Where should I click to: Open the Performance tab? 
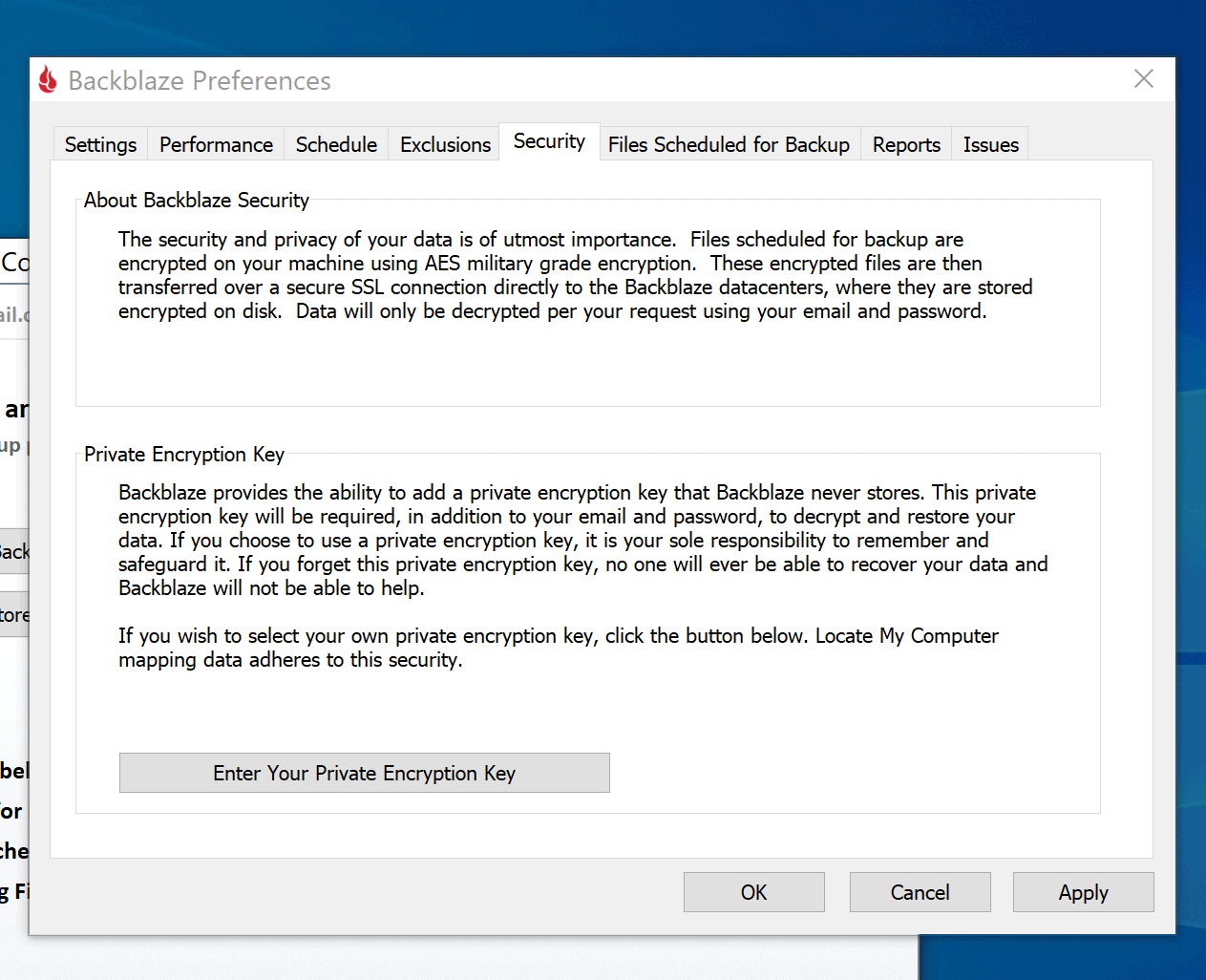216,144
